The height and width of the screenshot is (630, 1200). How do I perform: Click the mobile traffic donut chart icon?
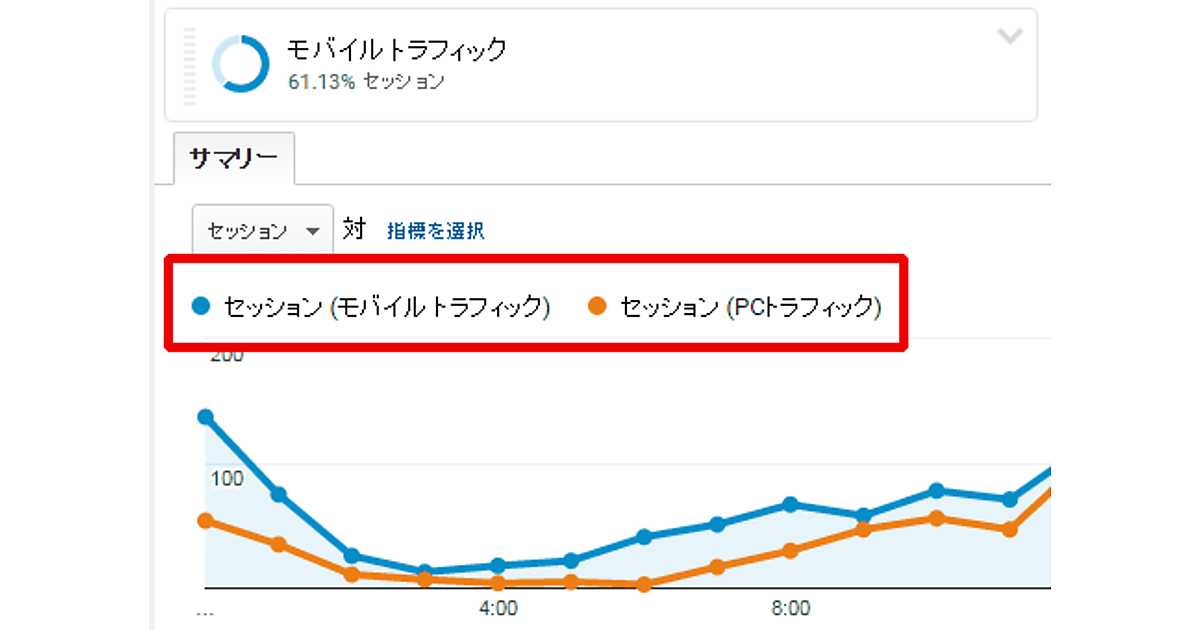pos(240,64)
